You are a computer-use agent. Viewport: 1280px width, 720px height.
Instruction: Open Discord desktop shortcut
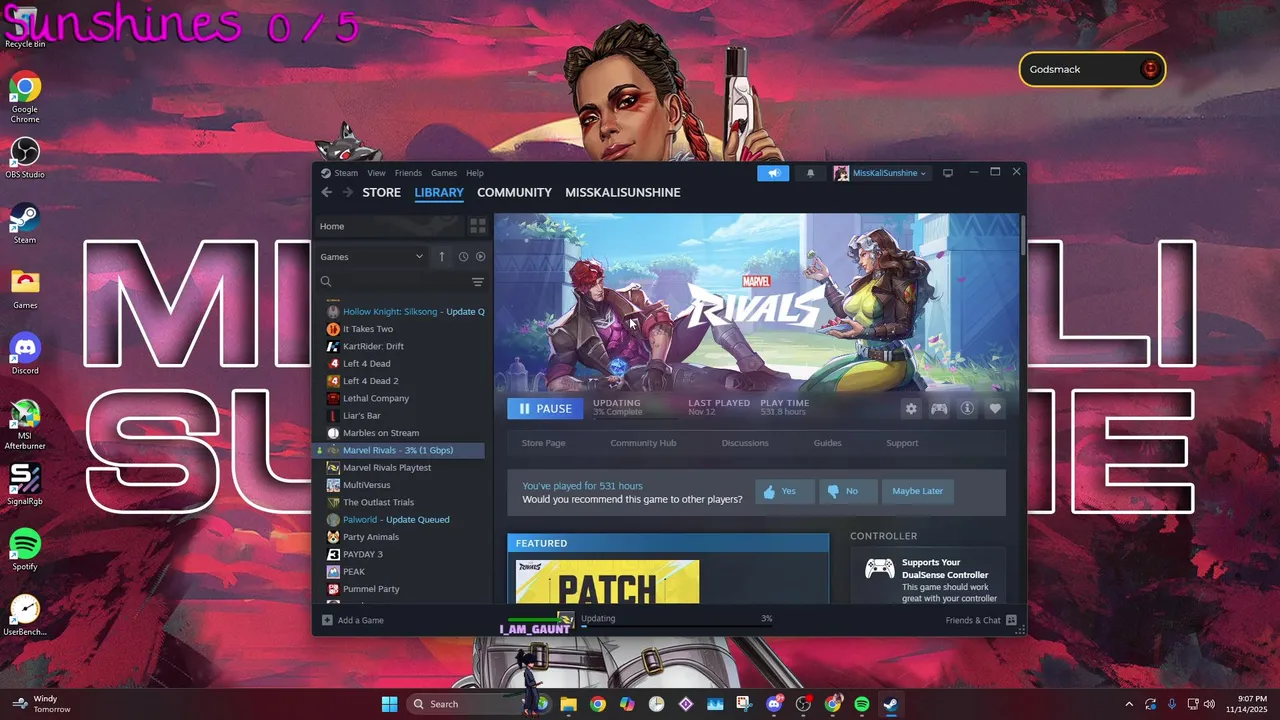click(x=25, y=354)
